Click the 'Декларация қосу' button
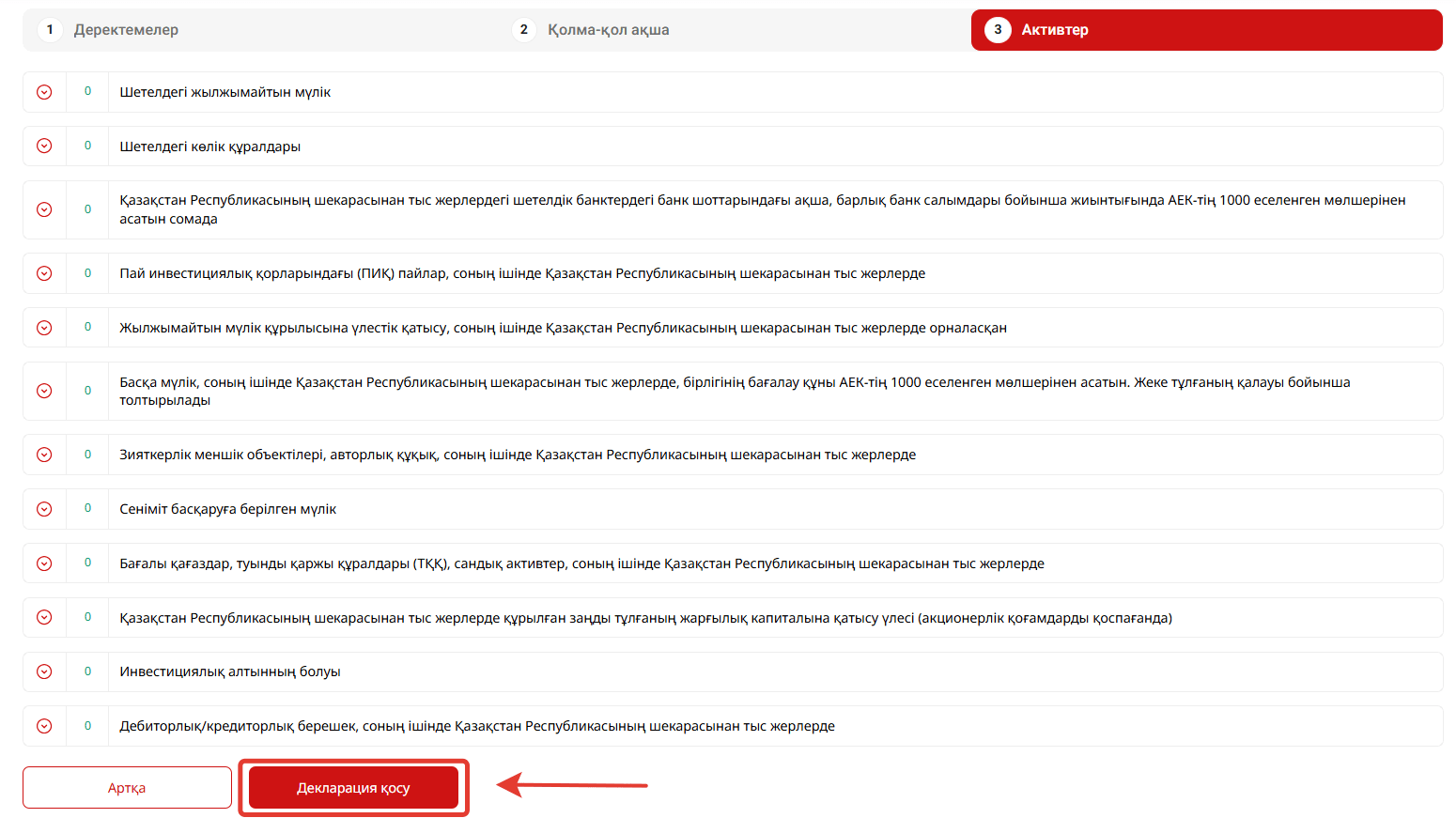 tap(353, 788)
